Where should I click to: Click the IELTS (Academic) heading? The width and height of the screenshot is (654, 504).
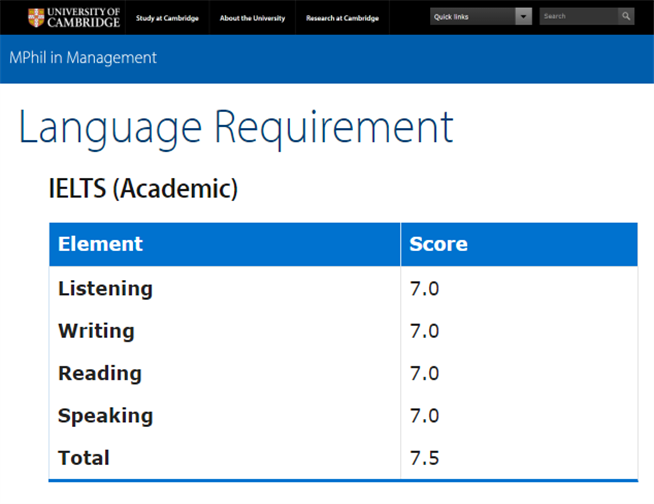click(143, 189)
